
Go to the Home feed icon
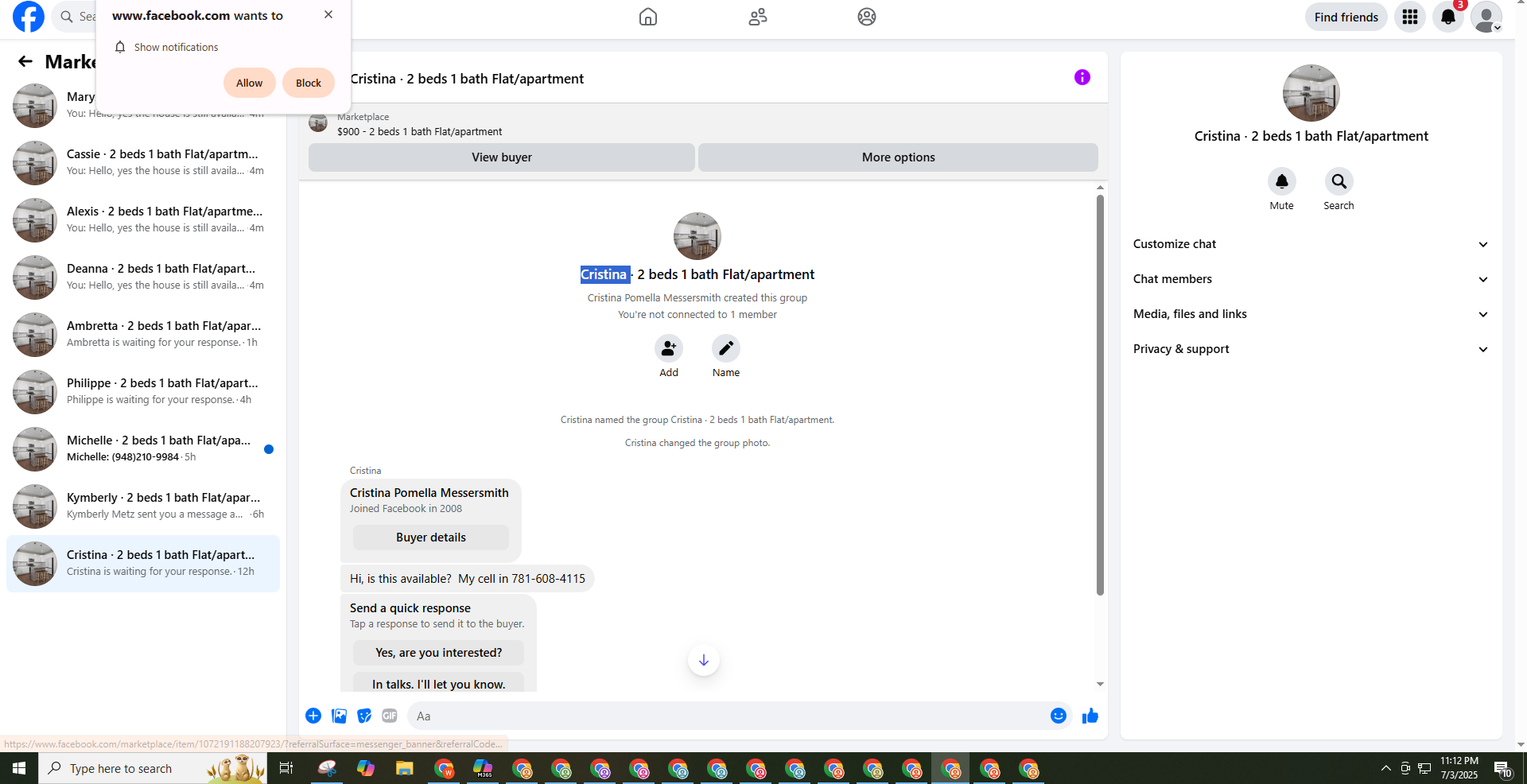click(x=648, y=17)
